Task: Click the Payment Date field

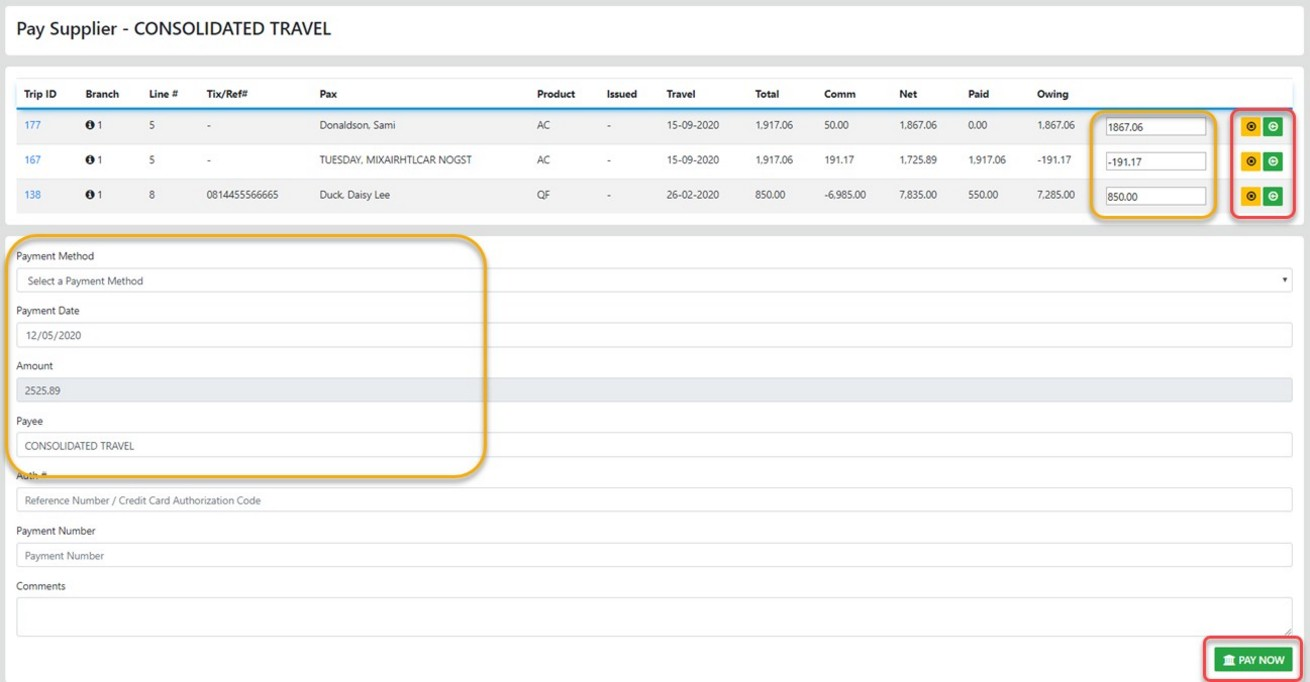Action: coord(654,335)
